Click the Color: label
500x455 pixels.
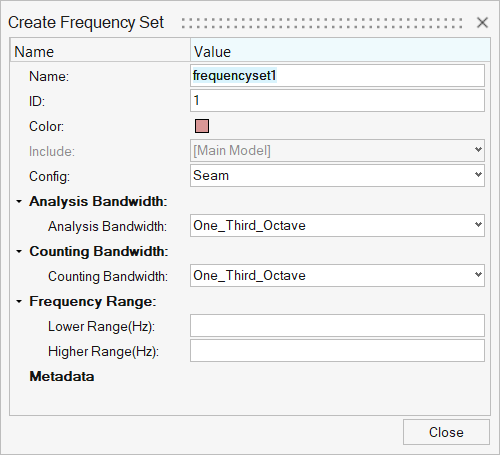(47, 127)
